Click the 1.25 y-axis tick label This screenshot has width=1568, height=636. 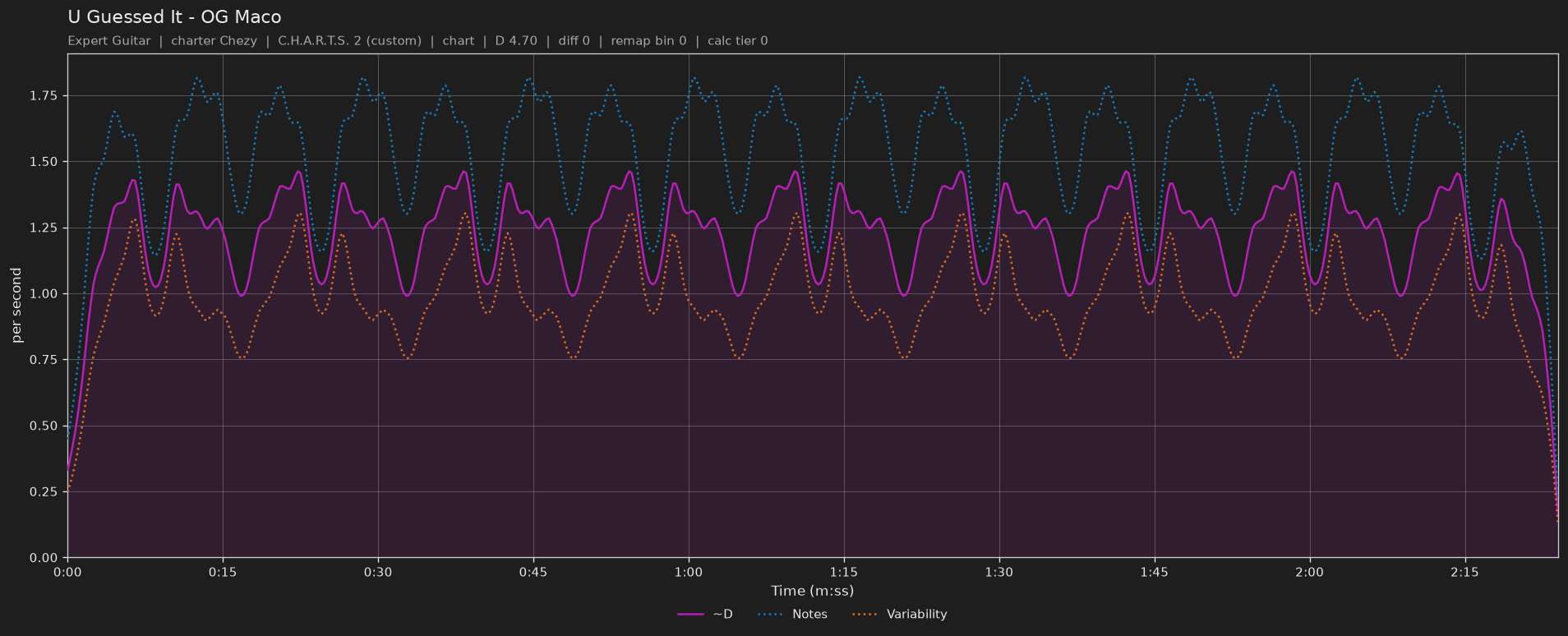pyautogui.click(x=44, y=228)
